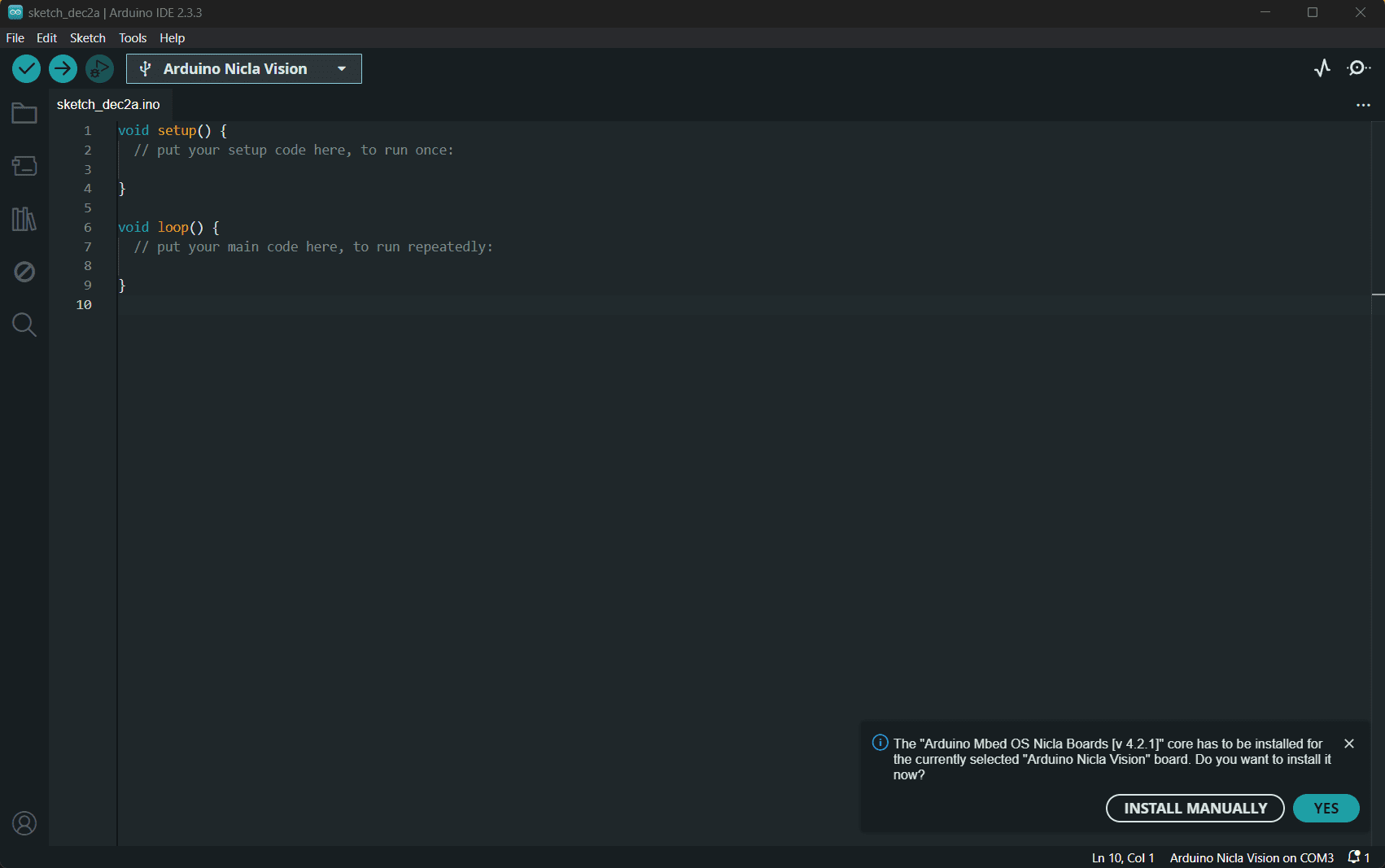The image size is (1385, 868).
Task: Open the Library Manager sidebar
Action: coord(24,219)
